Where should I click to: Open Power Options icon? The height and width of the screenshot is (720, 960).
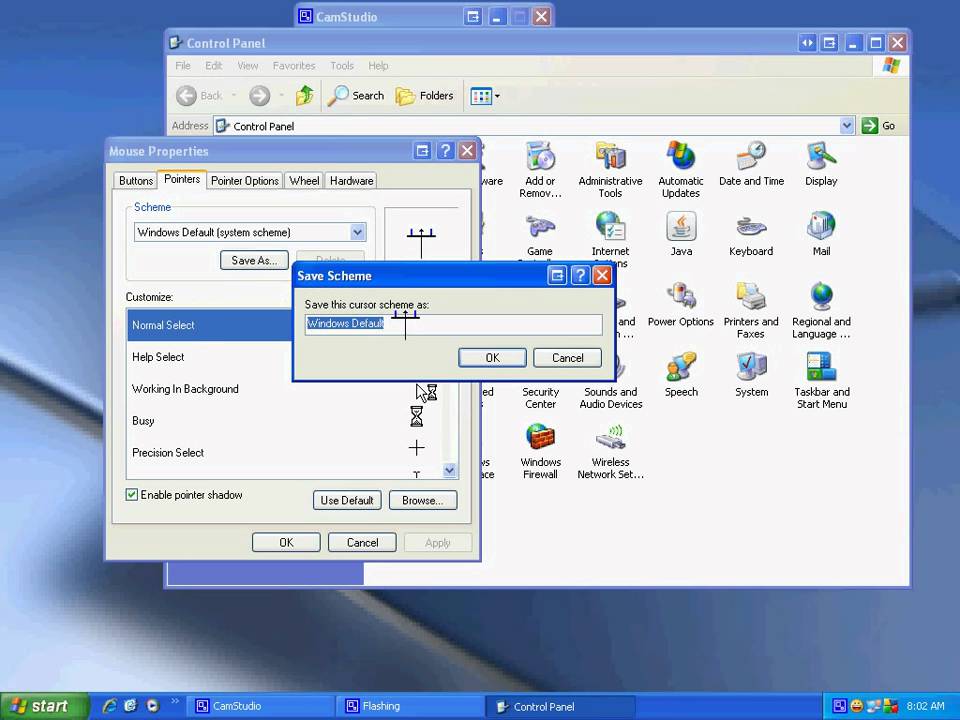coord(681,304)
